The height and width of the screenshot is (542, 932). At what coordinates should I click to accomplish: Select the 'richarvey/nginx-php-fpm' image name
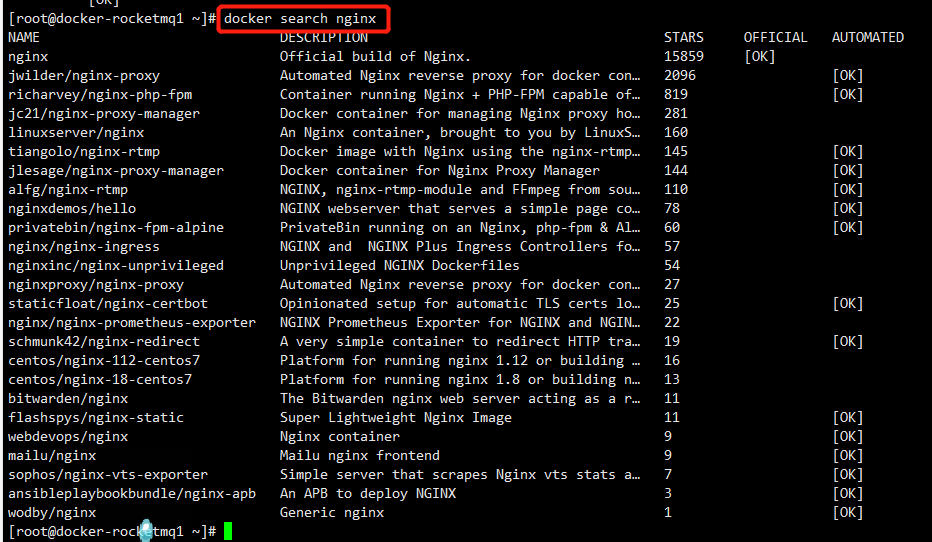pyautogui.click(x=100, y=95)
